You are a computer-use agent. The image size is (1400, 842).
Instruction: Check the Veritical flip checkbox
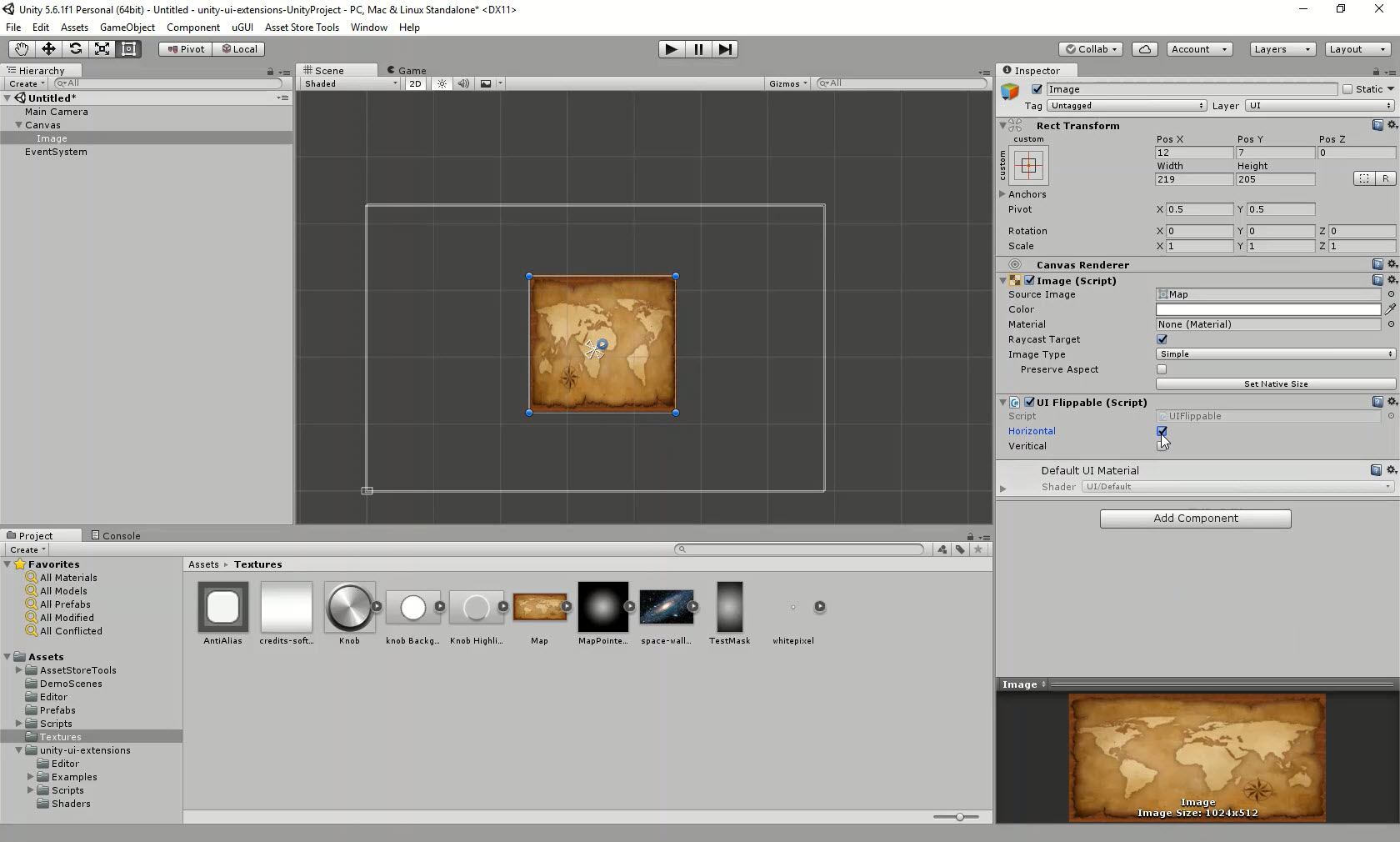click(1162, 446)
